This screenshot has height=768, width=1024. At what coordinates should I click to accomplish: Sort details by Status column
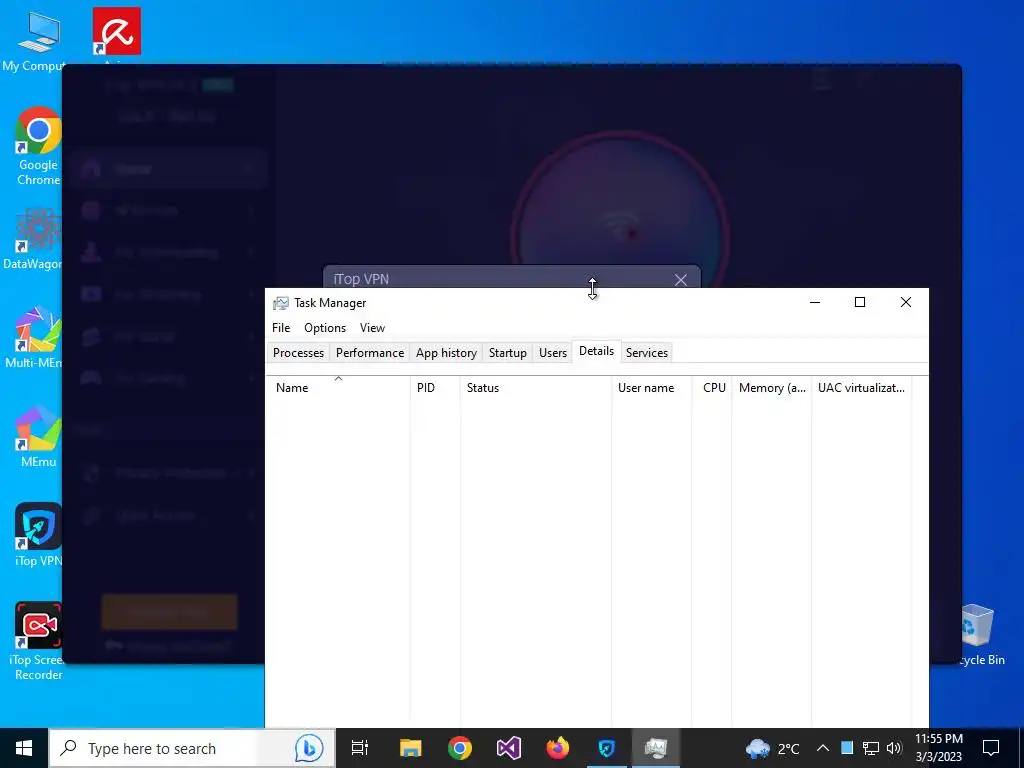pos(536,388)
